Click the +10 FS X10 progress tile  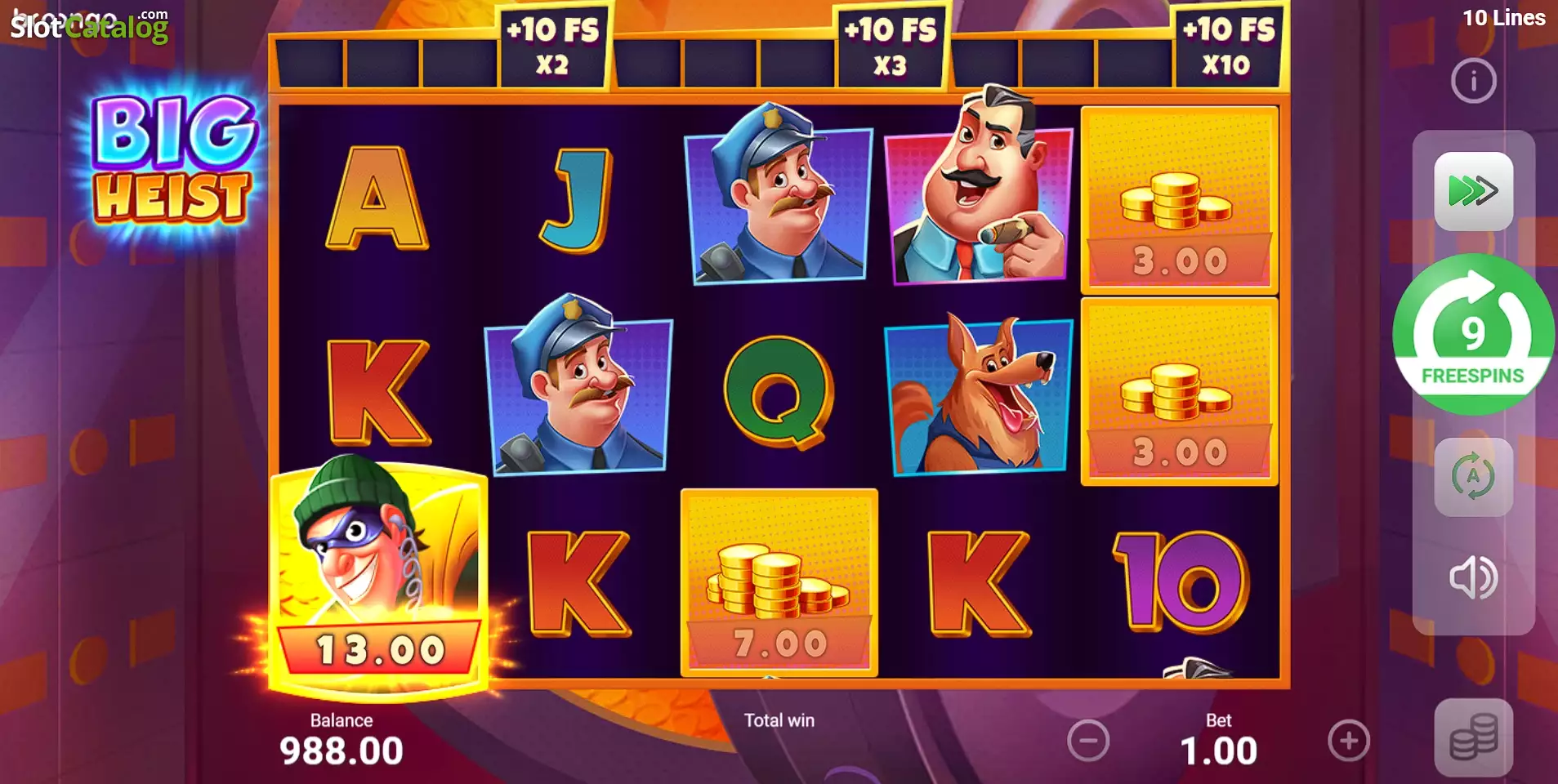tap(1228, 47)
